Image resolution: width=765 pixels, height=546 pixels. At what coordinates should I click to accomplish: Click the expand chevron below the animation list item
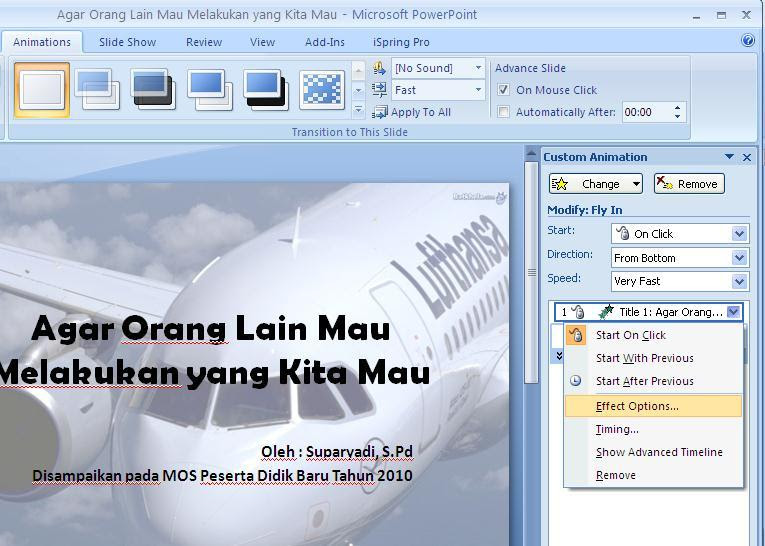[x=559, y=356]
